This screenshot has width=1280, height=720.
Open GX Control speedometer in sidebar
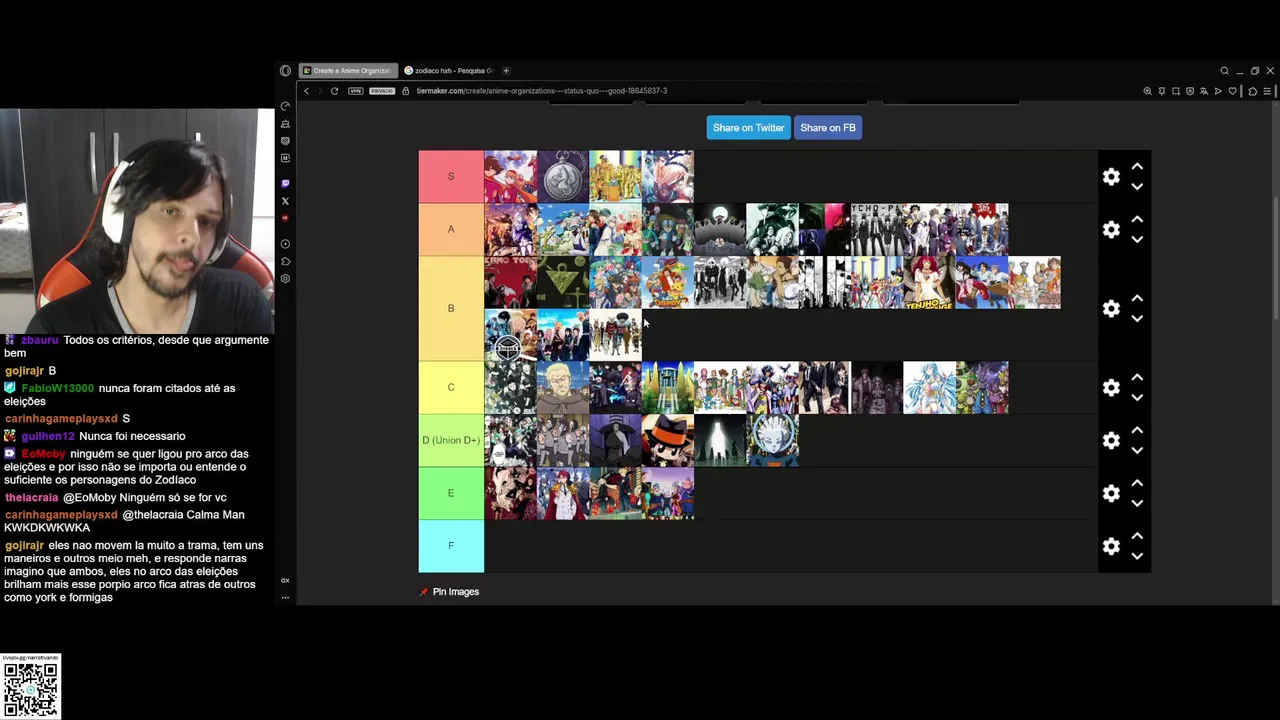[x=285, y=106]
